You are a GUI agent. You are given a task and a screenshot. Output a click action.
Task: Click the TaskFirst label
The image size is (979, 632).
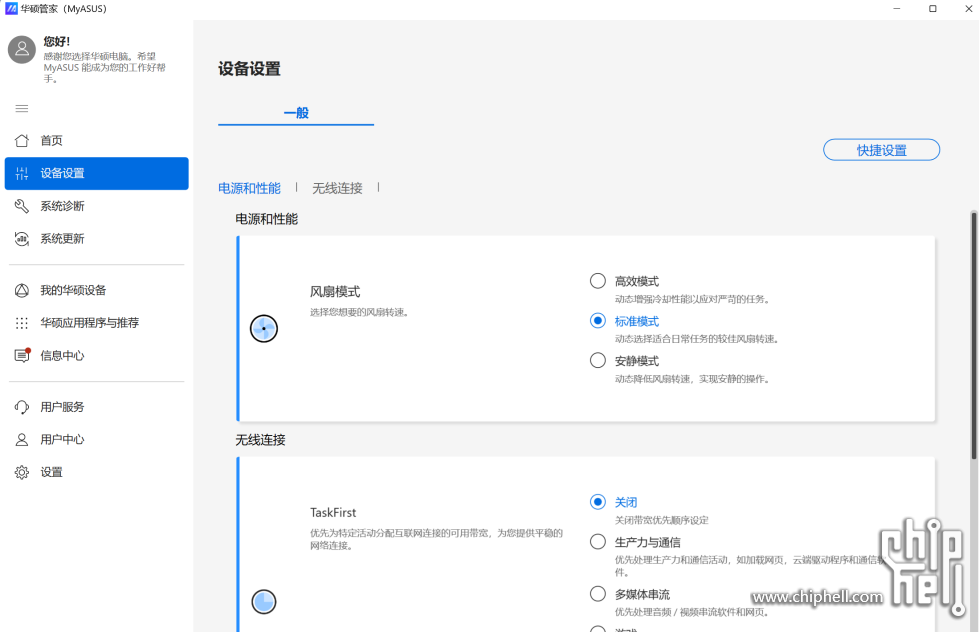(333, 513)
